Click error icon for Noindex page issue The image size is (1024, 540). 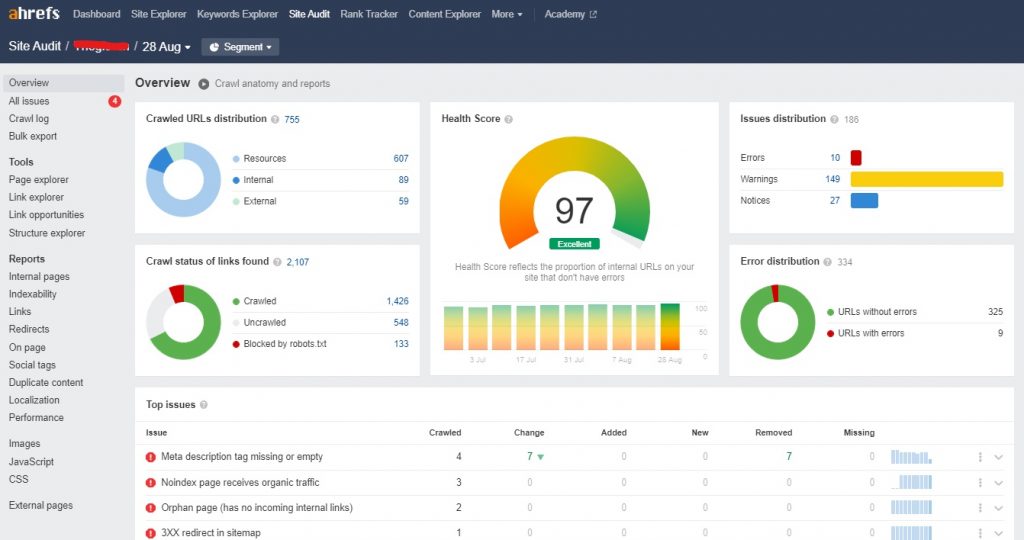(x=151, y=483)
